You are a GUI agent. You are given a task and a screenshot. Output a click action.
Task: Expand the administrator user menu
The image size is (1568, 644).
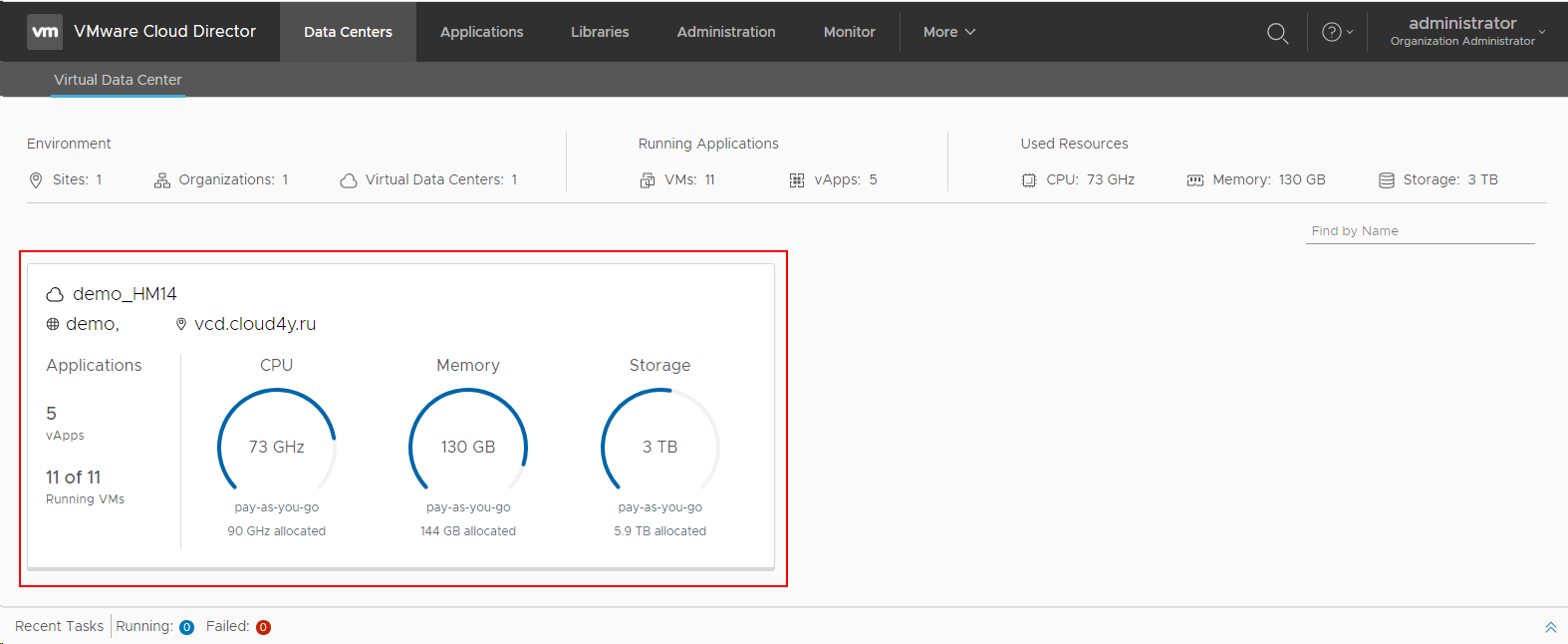(1467, 31)
